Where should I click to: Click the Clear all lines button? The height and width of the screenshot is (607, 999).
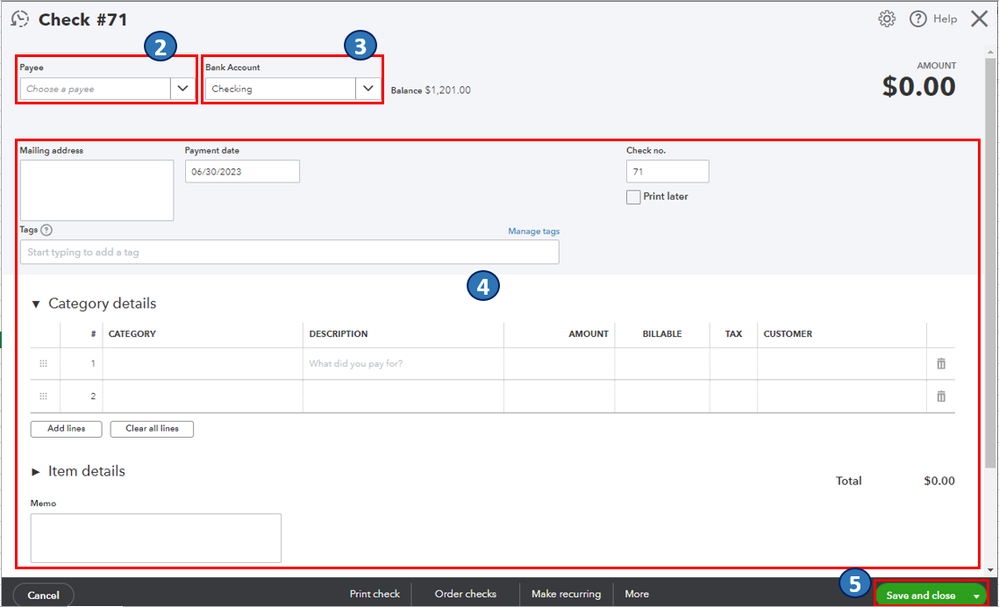pyautogui.click(x=152, y=429)
